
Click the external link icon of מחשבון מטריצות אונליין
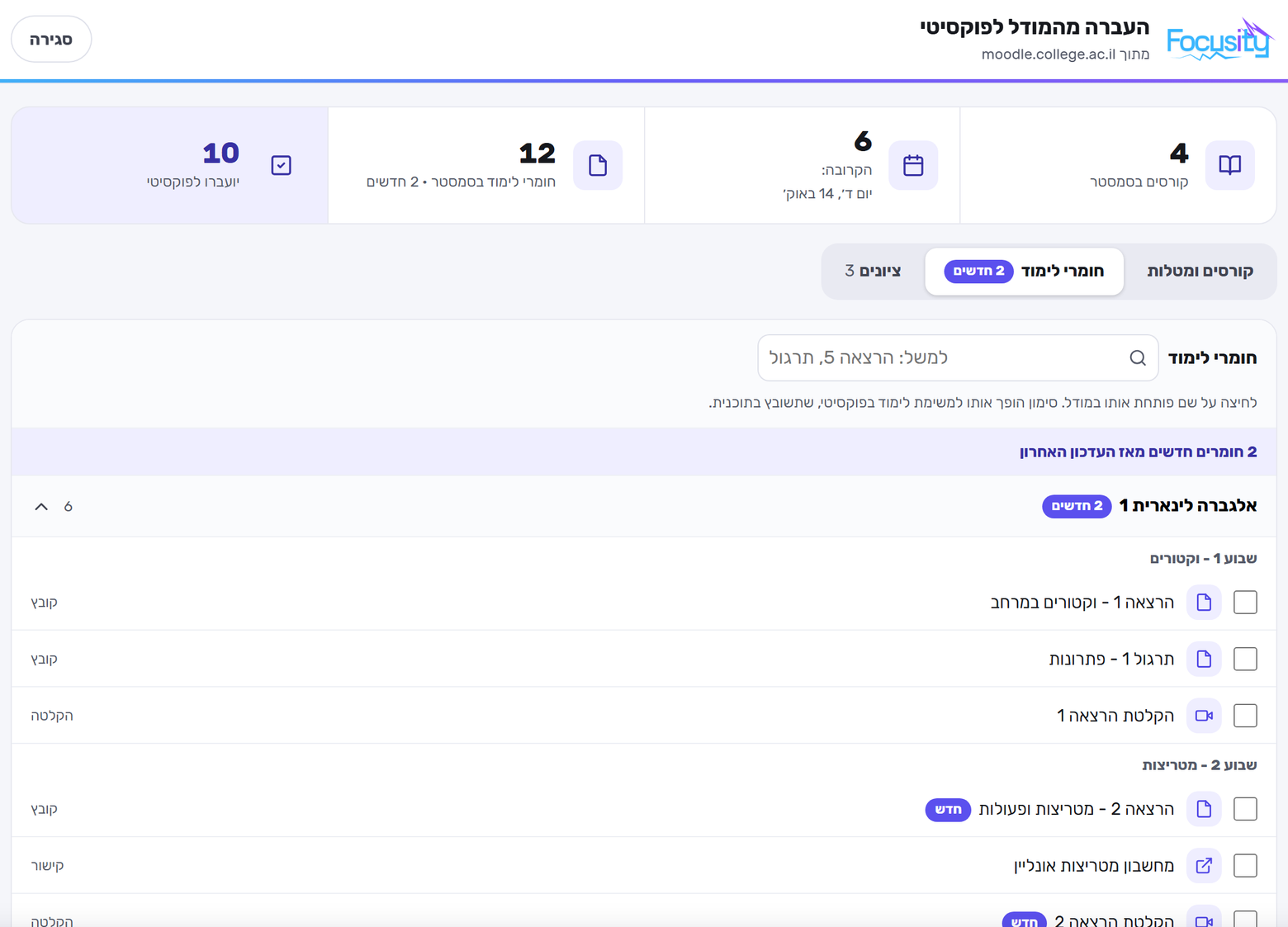click(x=1204, y=865)
